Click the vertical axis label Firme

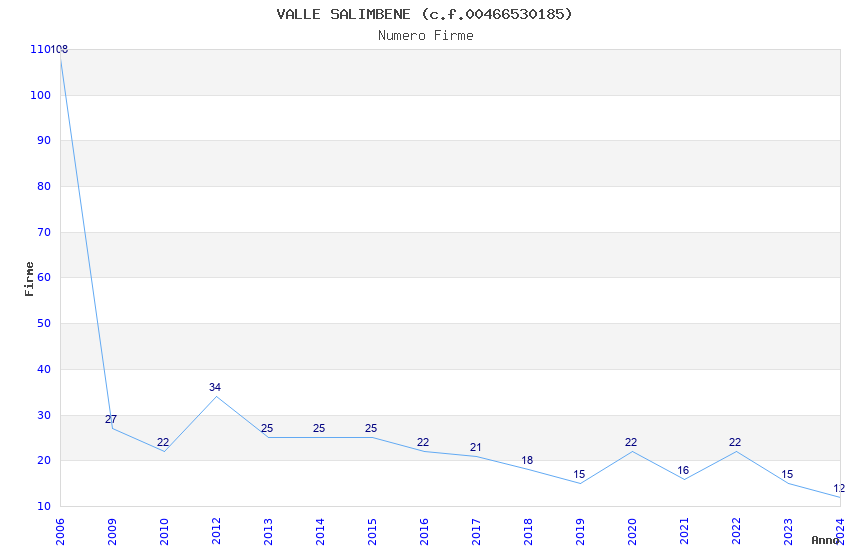[29, 279]
